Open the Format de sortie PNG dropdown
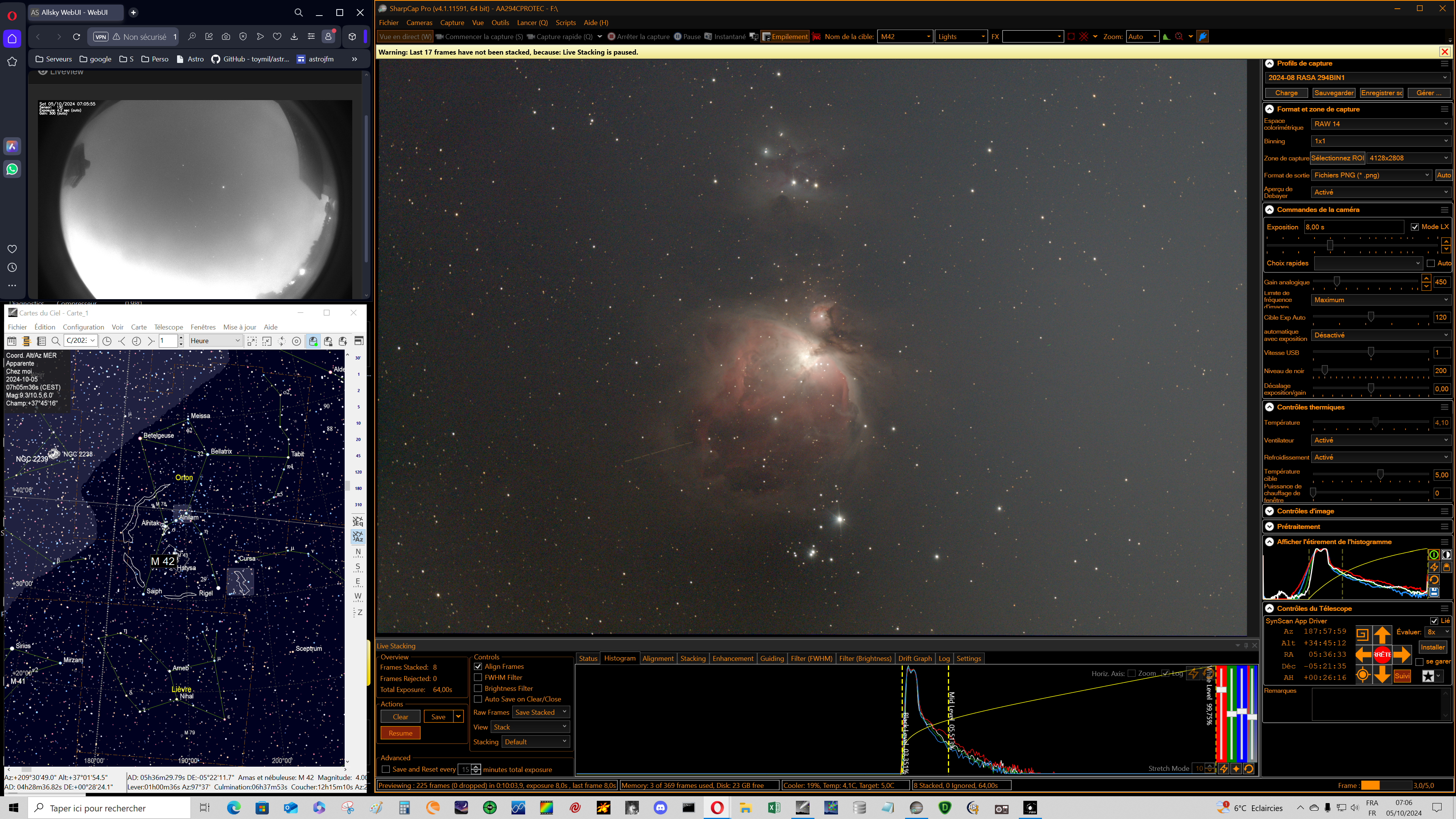 [1372, 175]
